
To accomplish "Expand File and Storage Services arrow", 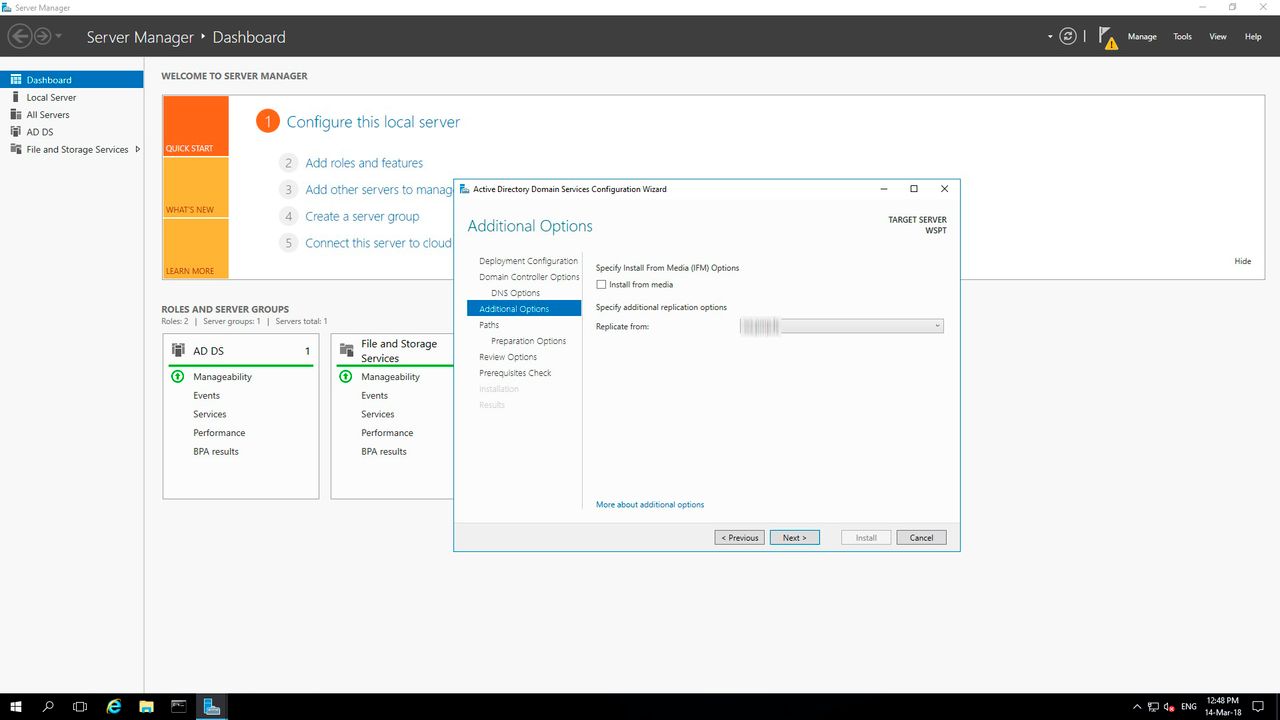I will (137, 149).
